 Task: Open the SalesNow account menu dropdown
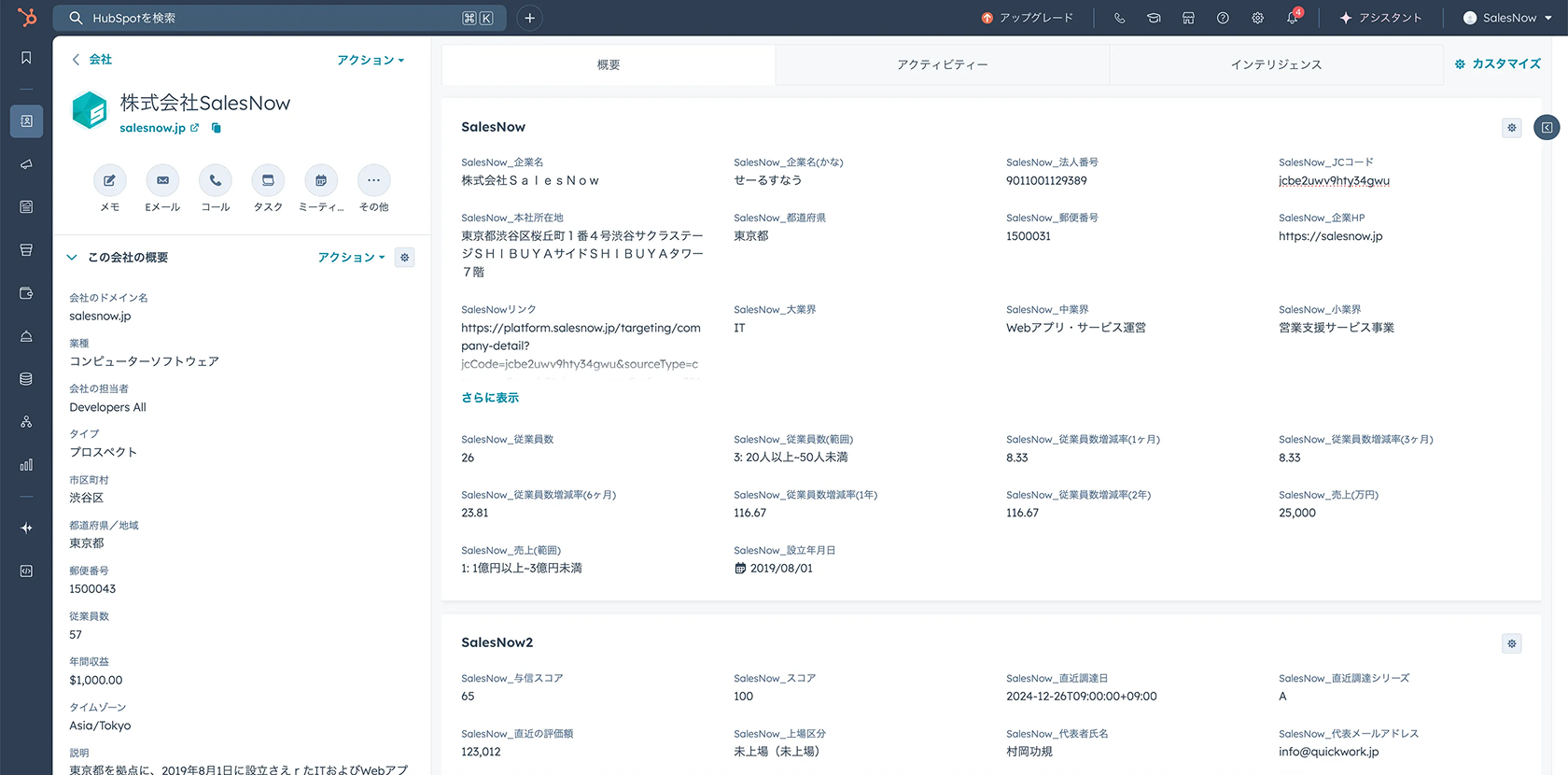[x=1508, y=18]
